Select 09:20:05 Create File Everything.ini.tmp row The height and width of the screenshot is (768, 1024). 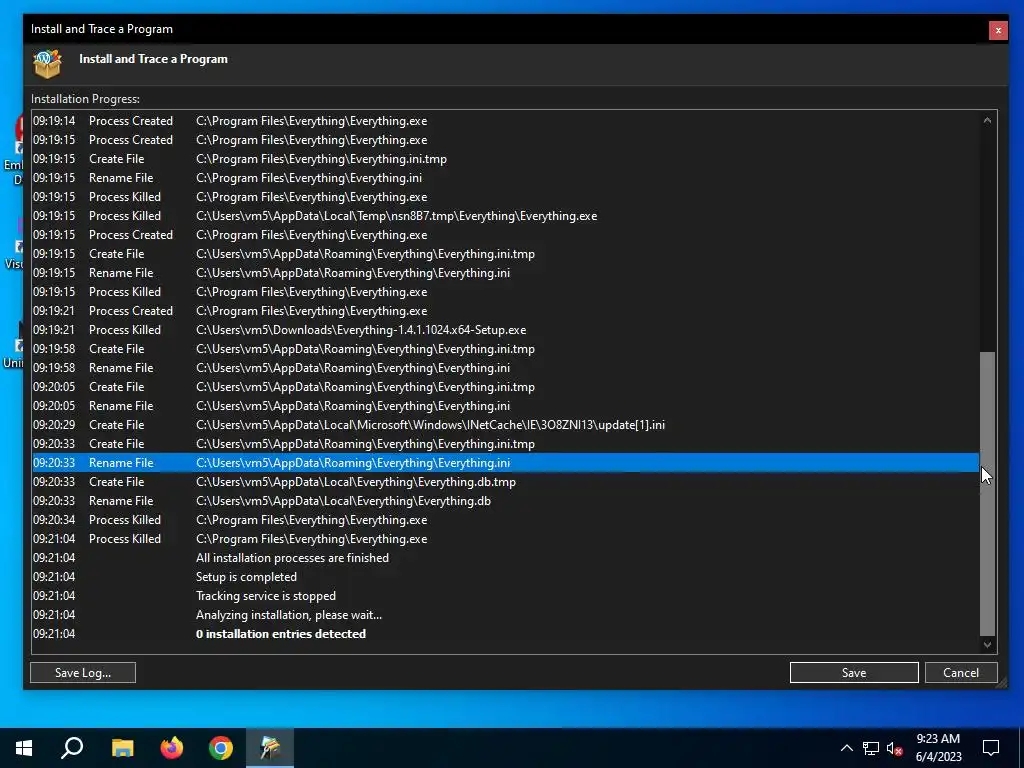(x=505, y=387)
